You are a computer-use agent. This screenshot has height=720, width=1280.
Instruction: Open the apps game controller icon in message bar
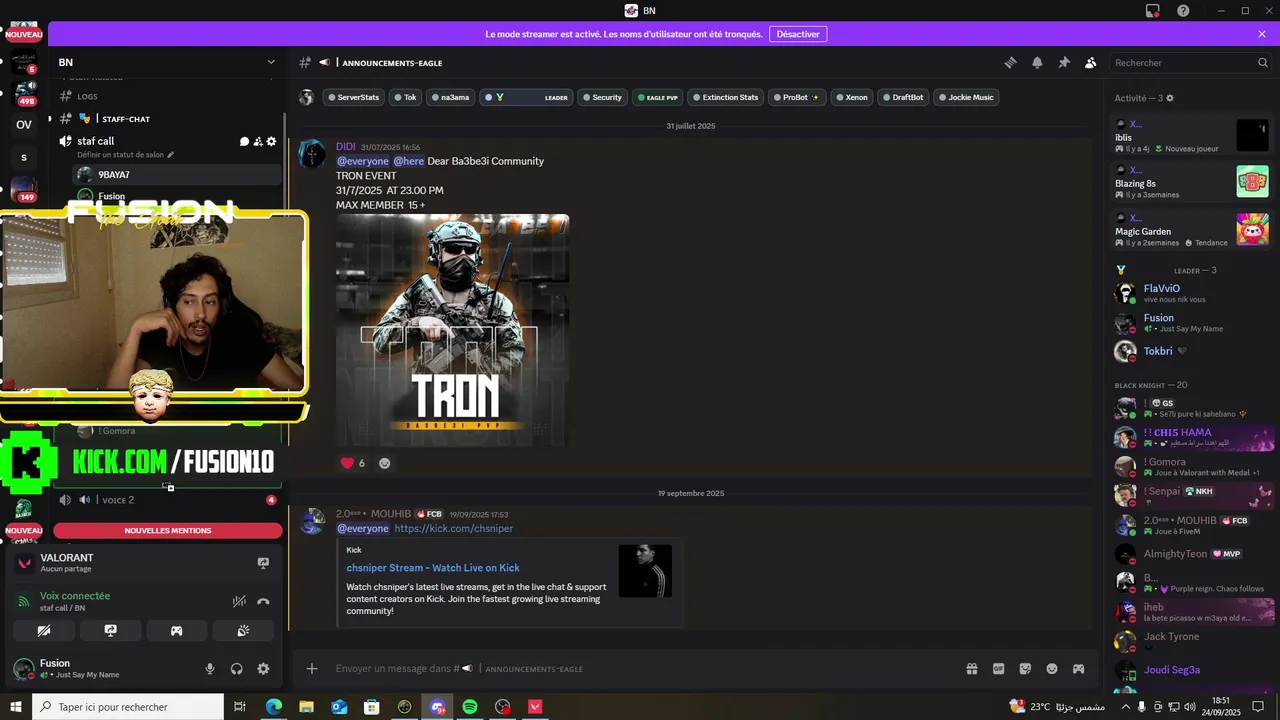(1079, 669)
